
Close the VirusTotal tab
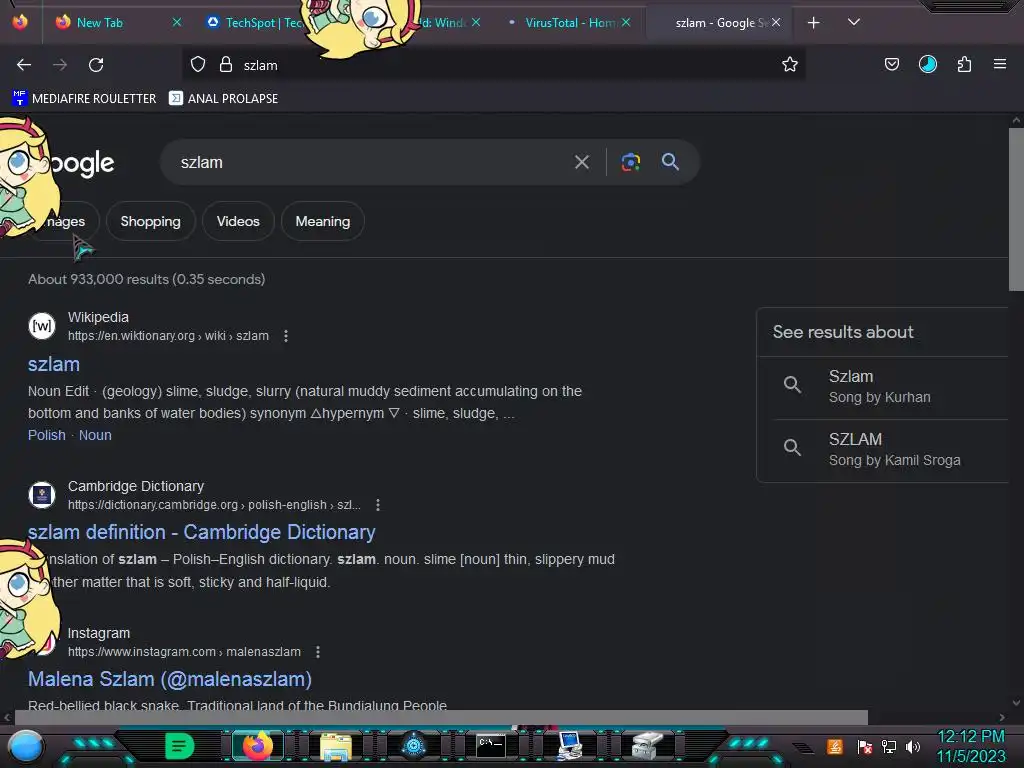click(626, 22)
